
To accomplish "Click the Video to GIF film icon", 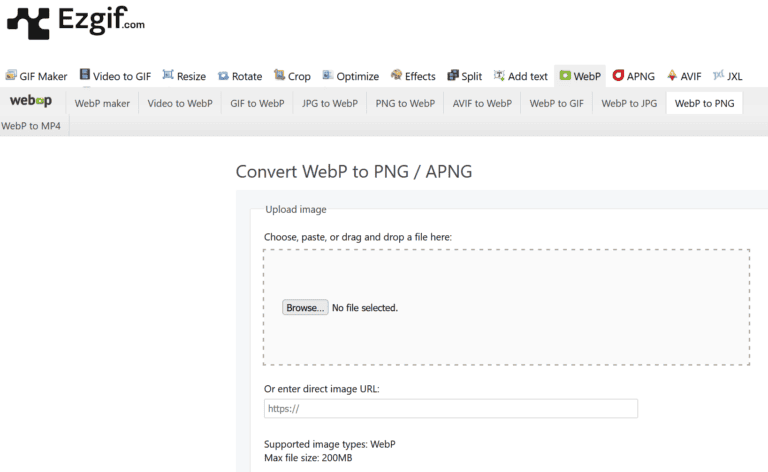I will point(85,74).
